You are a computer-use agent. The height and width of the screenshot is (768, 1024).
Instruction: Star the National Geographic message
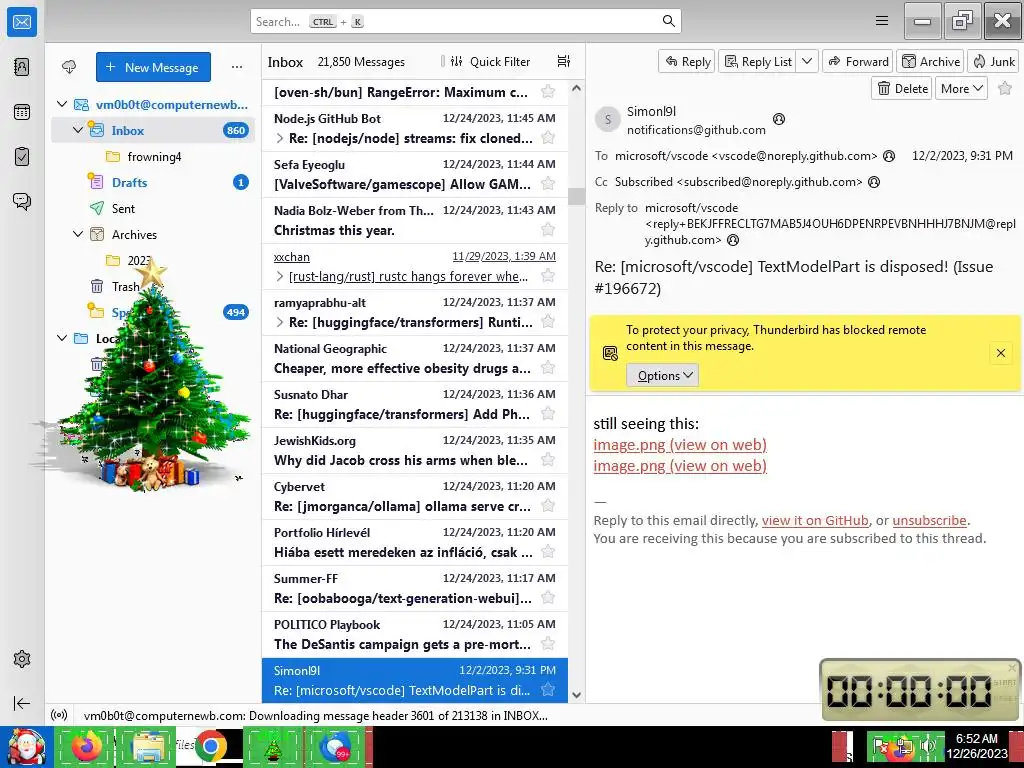(548, 368)
